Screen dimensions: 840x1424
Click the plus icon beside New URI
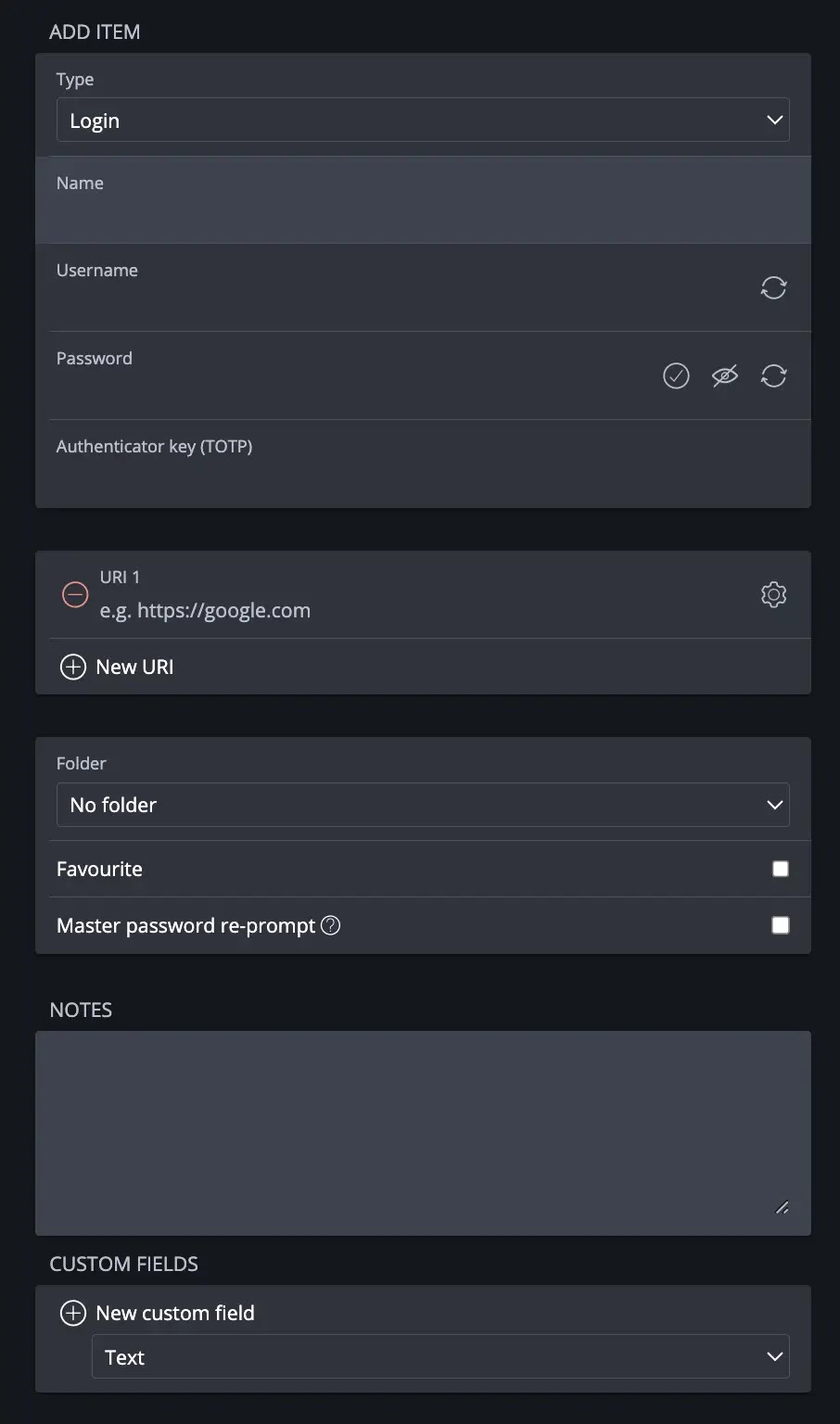tap(72, 667)
